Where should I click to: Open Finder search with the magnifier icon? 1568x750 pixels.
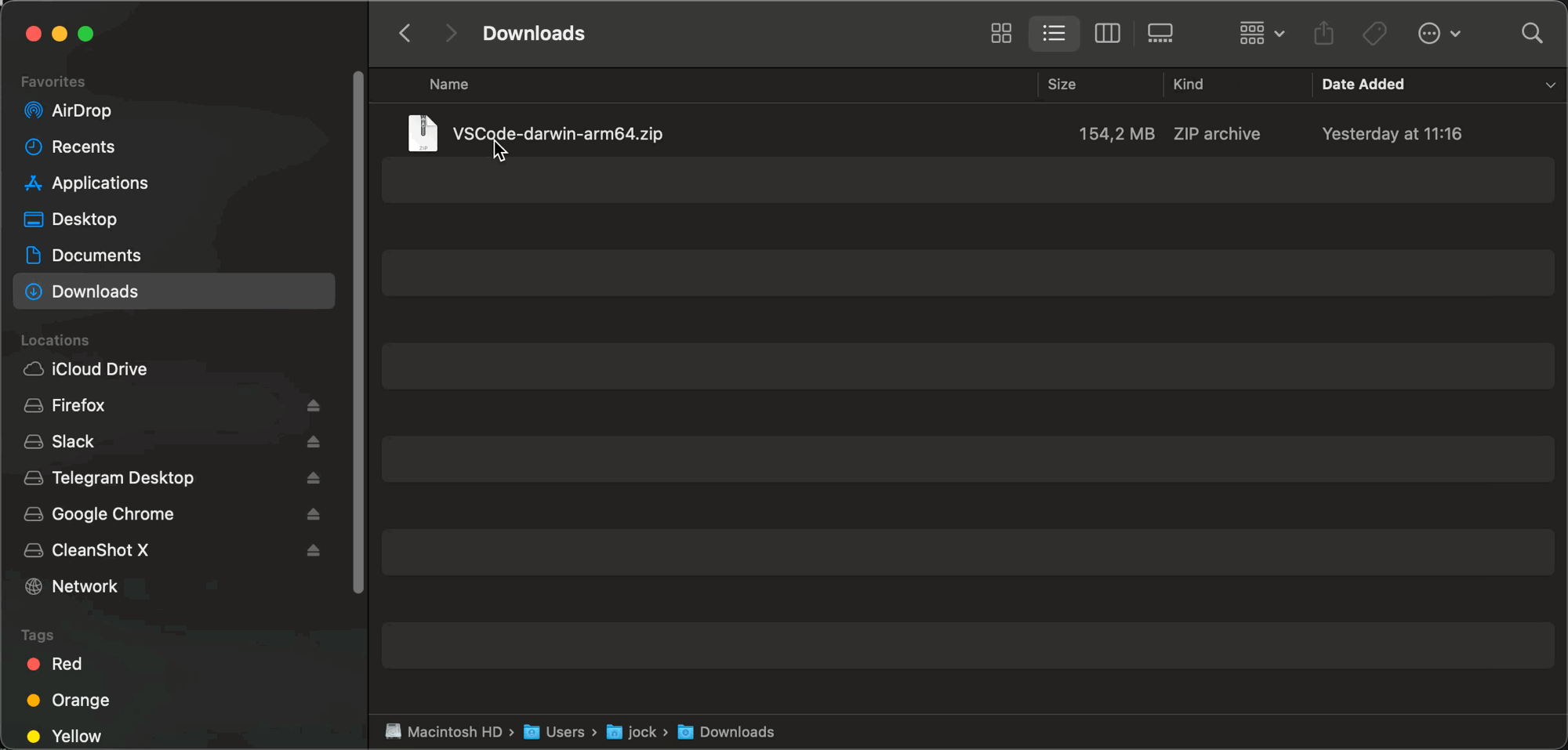pyautogui.click(x=1531, y=33)
